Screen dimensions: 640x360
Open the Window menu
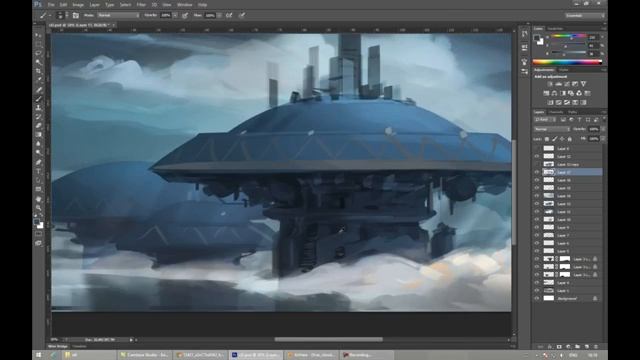pos(184,5)
